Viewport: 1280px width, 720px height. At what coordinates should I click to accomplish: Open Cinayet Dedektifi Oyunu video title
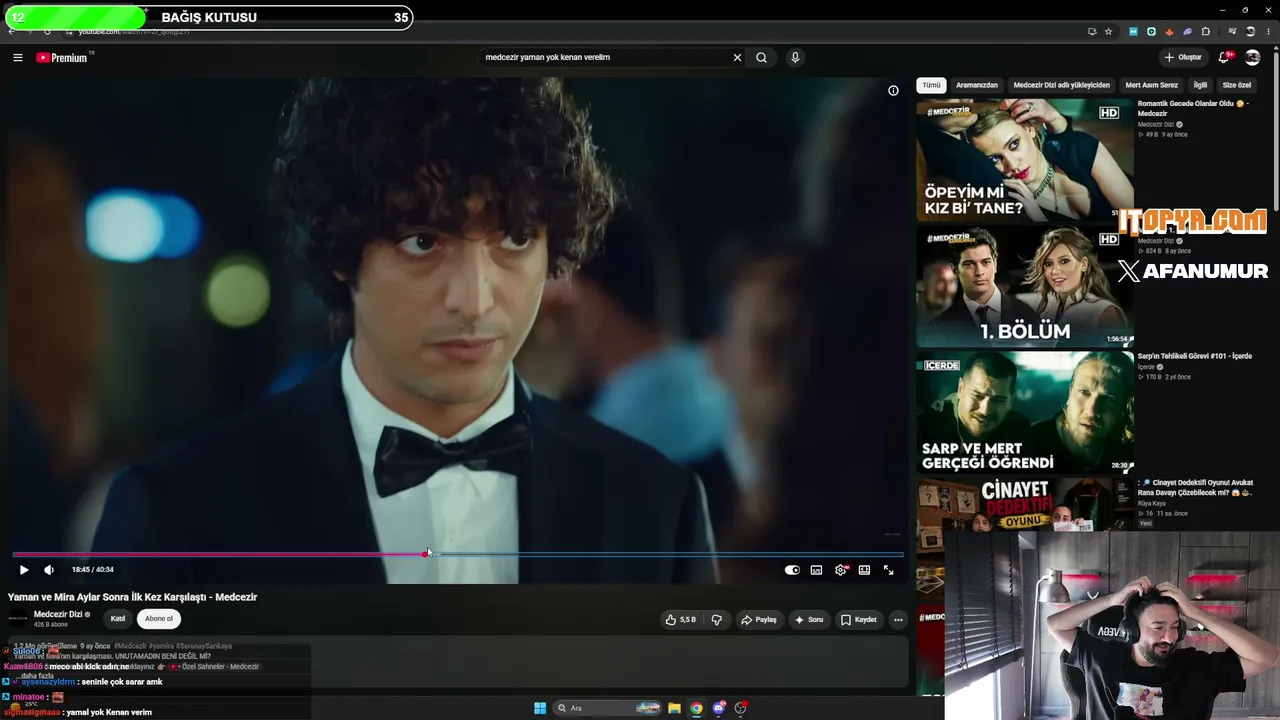click(x=1197, y=487)
